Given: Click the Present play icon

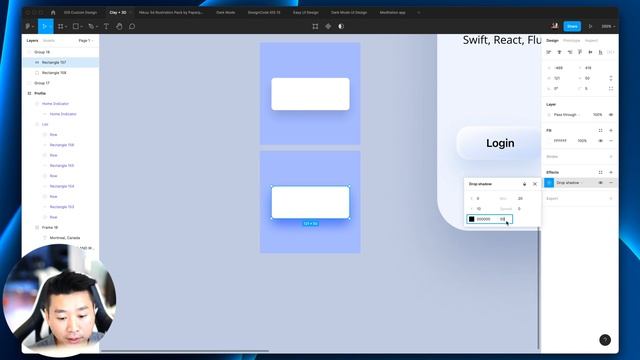Looking at the screenshot, I should tap(590, 26).
